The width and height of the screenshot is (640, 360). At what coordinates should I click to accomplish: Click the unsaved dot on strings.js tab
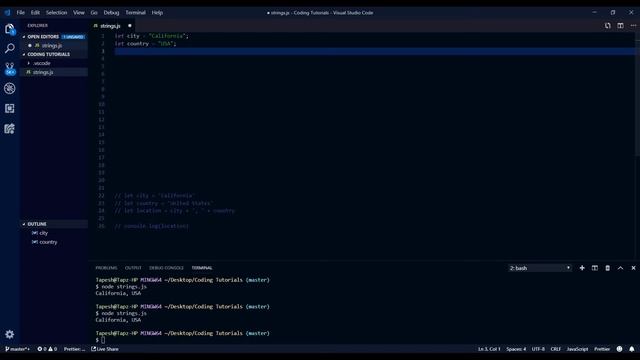[130, 26]
